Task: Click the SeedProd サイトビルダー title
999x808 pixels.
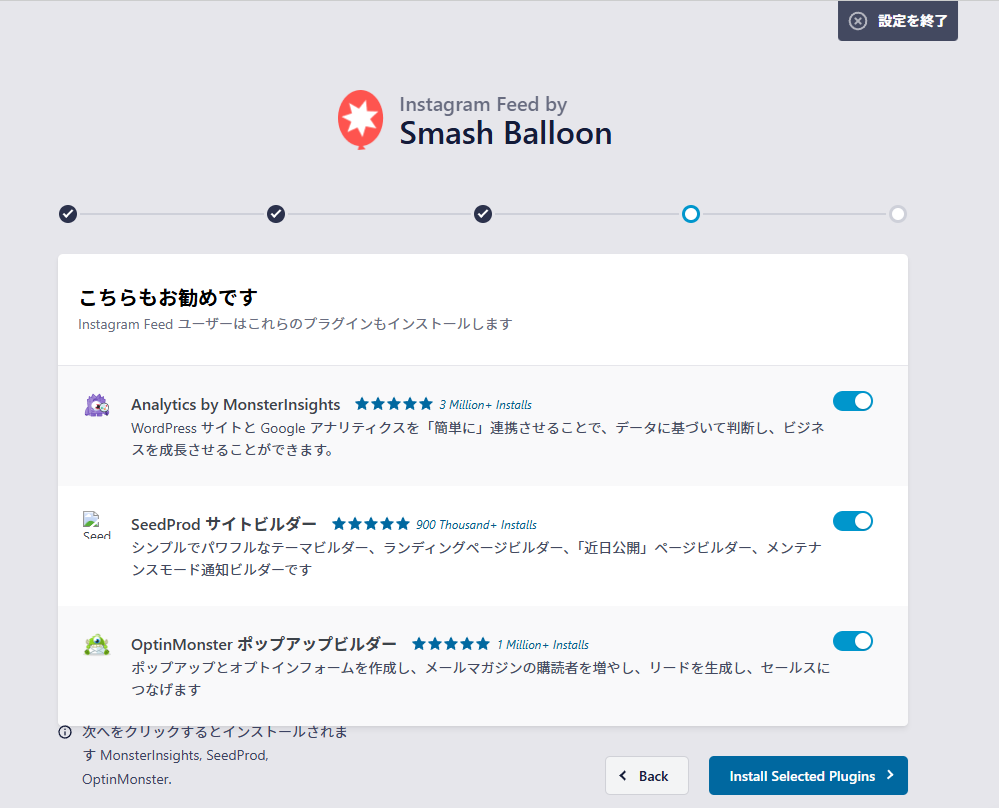Action: pos(224,524)
